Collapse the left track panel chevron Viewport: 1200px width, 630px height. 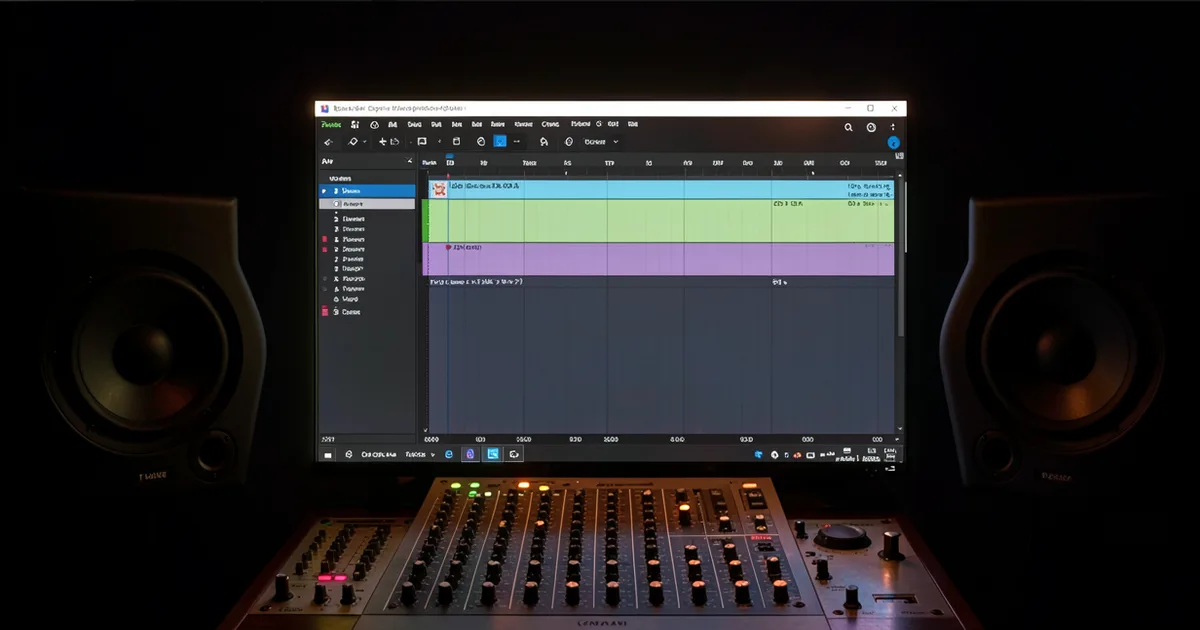tap(409, 161)
